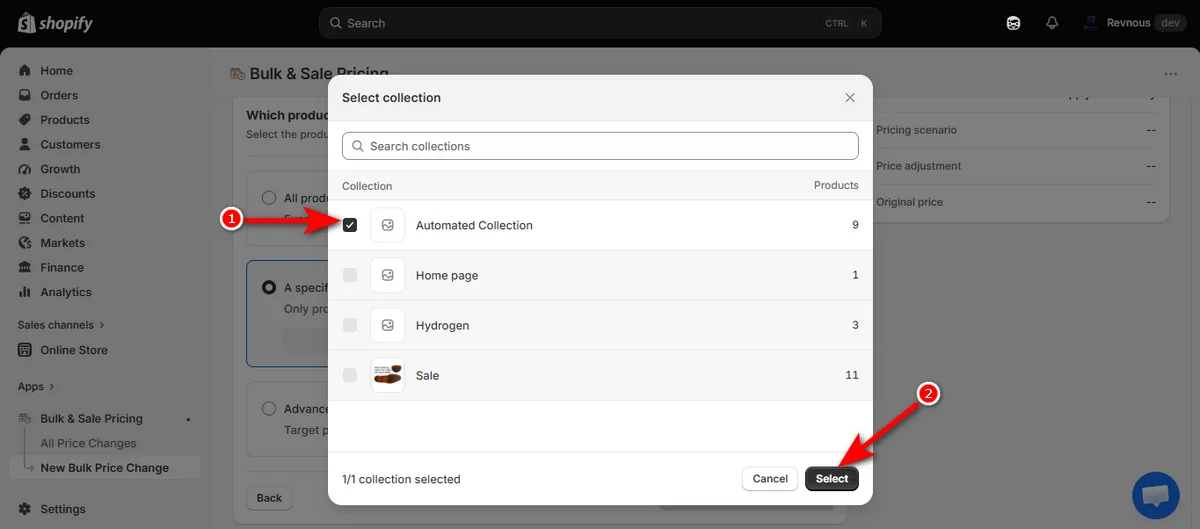Click the Markets globe icon
1200x529 pixels.
25,243
